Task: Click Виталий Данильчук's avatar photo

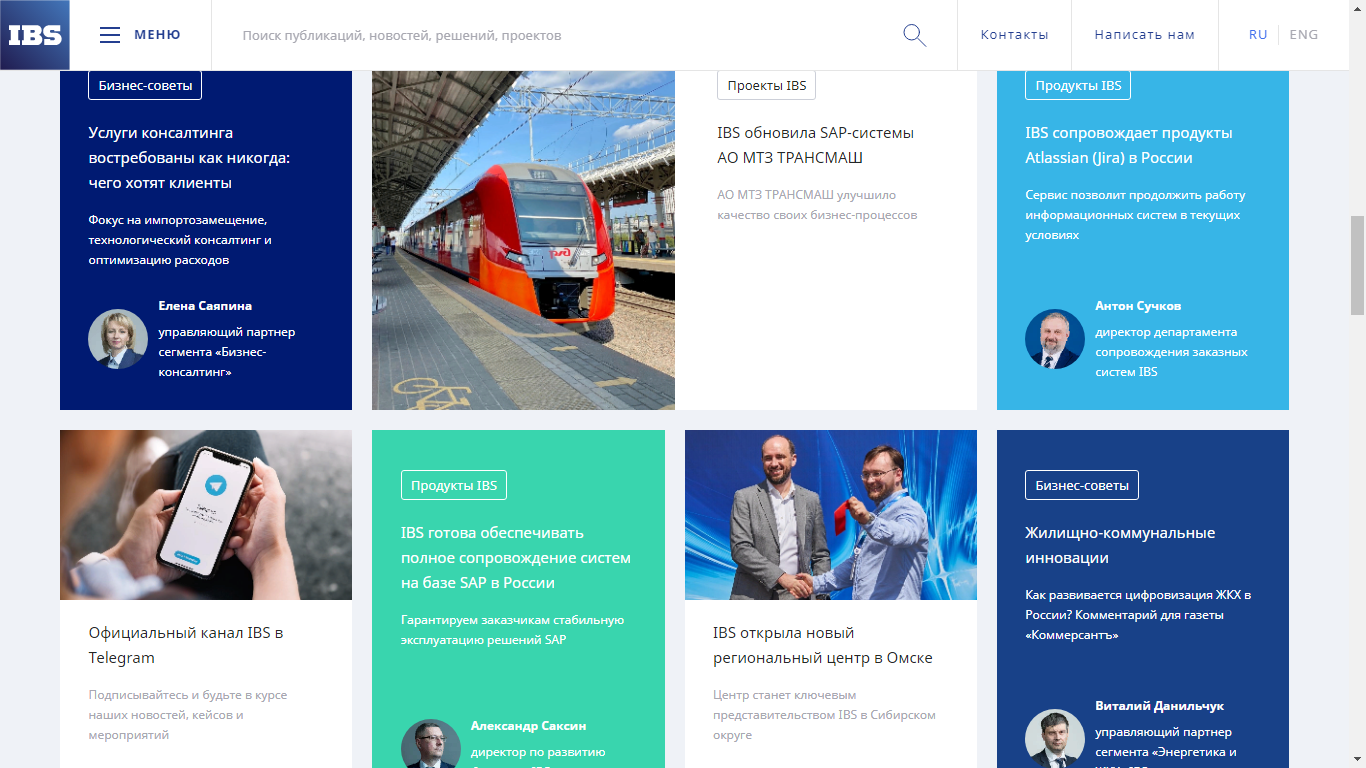Action: point(1054,738)
